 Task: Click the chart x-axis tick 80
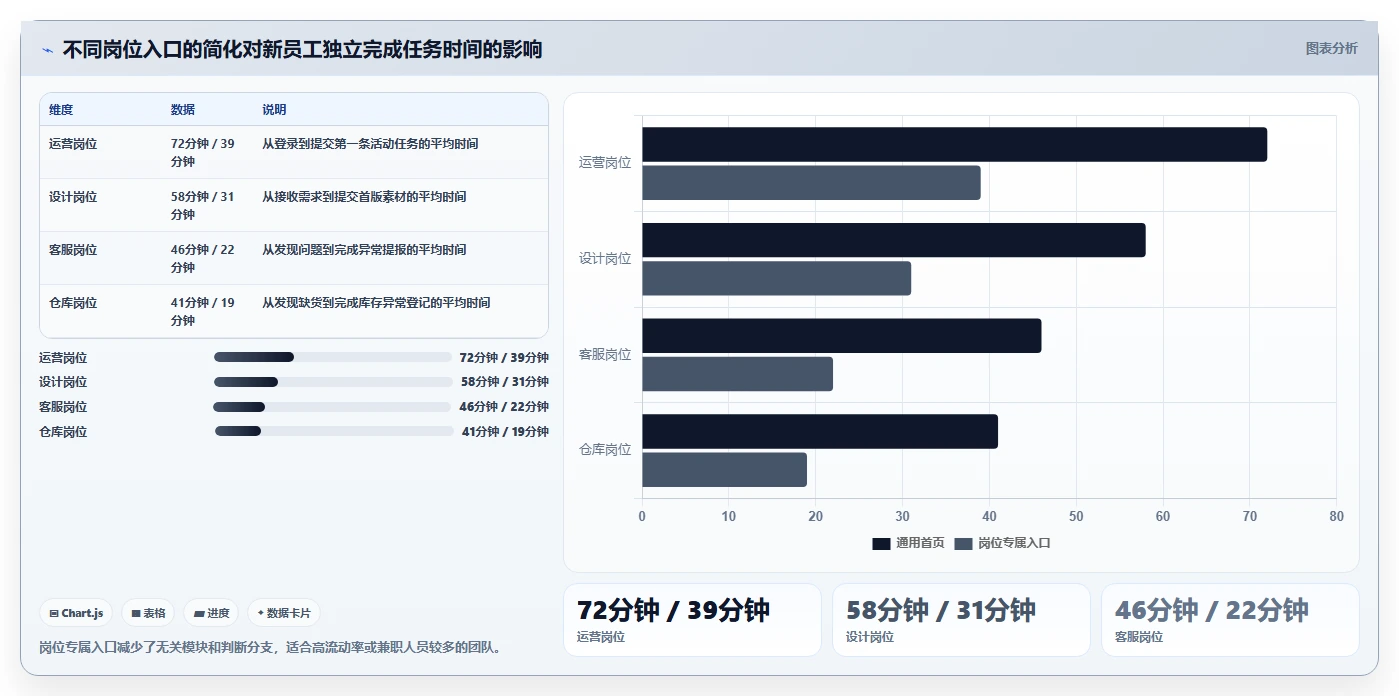[1336, 516]
